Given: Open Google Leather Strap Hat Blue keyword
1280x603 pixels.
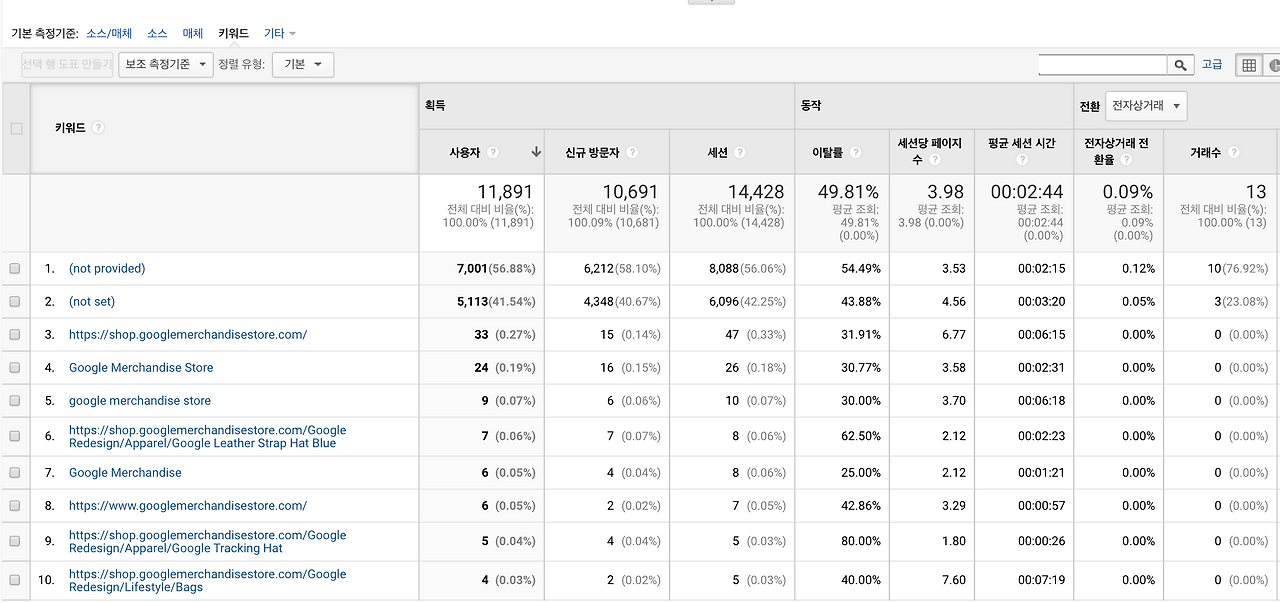Looking at the screenshot, I should [x=207, y=436].
